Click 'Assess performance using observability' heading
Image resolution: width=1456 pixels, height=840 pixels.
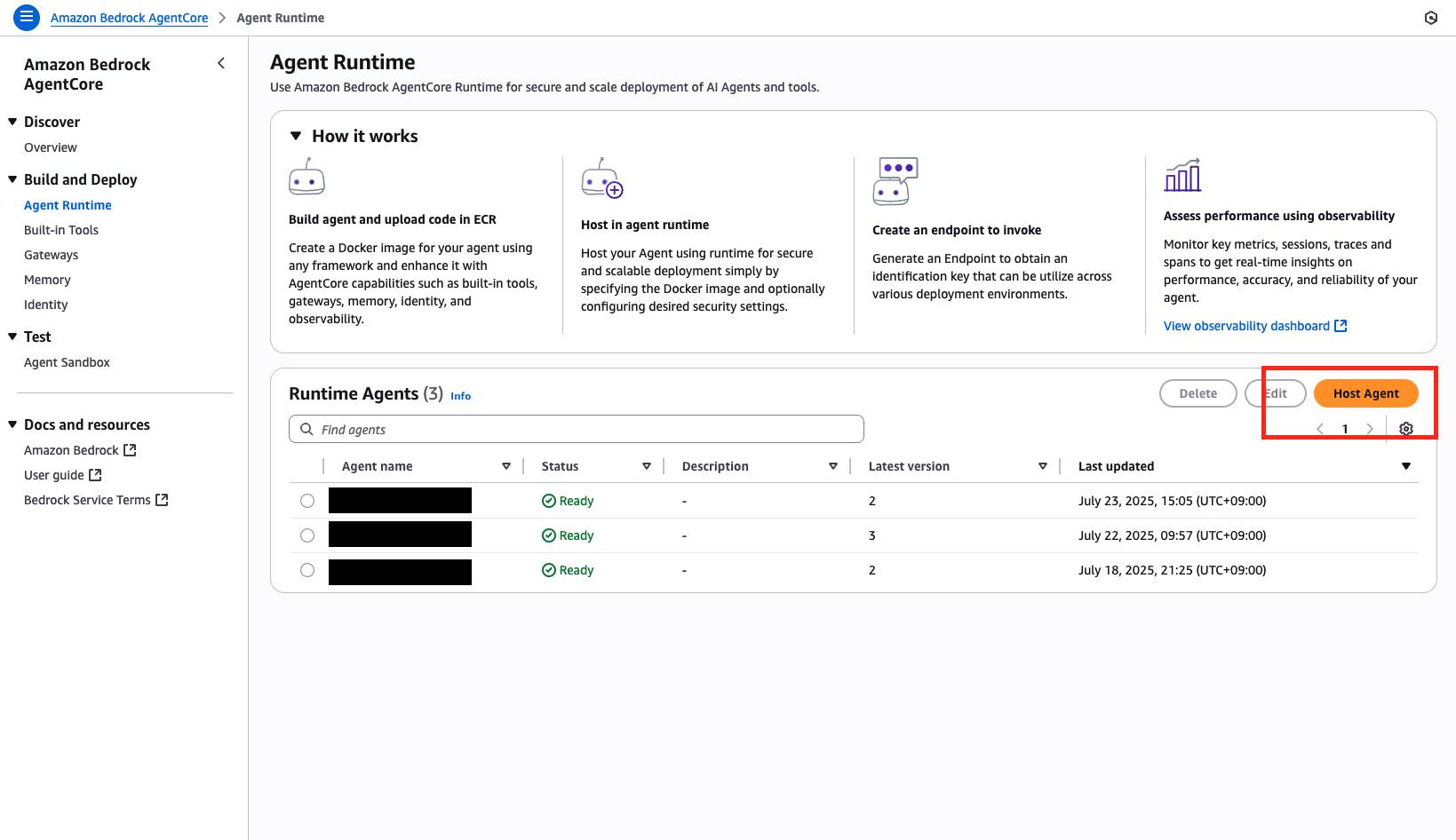tap(1279, 216)
